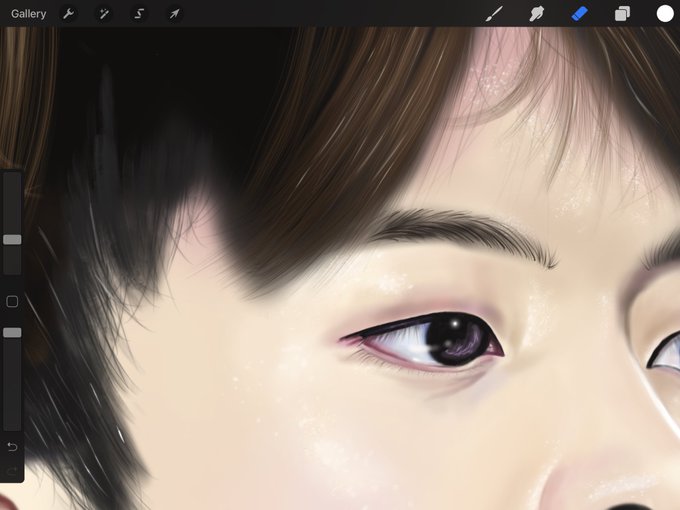Open the white color picker swatch

(665, 13)
